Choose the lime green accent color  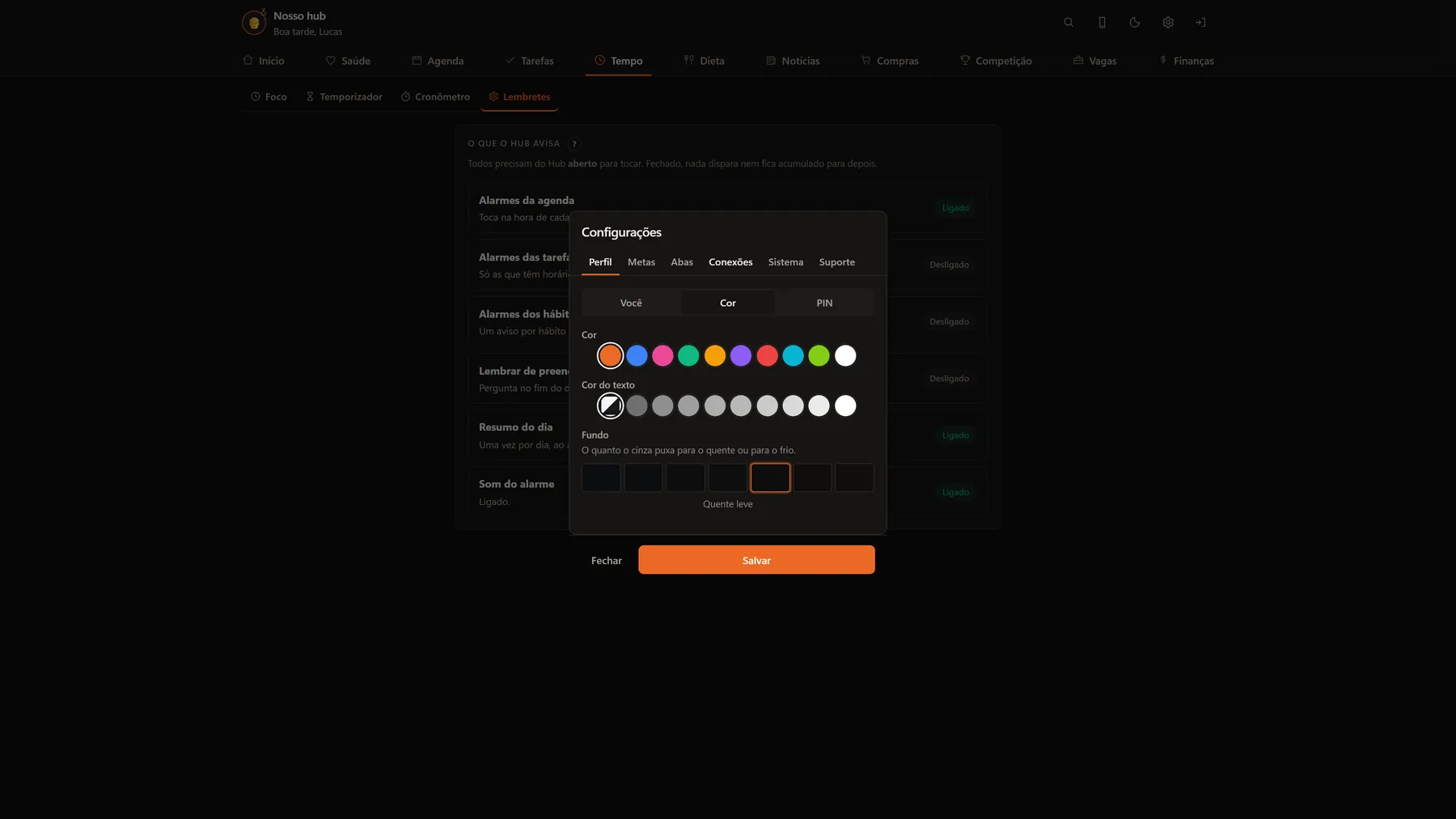coord(819,355)
